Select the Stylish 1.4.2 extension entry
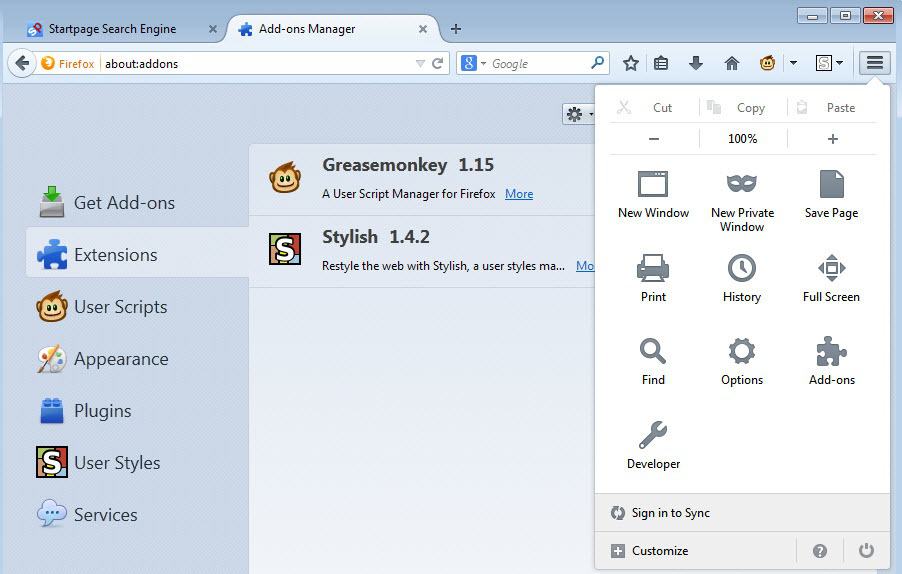This screenshot has height=574, width=902. 422,251
